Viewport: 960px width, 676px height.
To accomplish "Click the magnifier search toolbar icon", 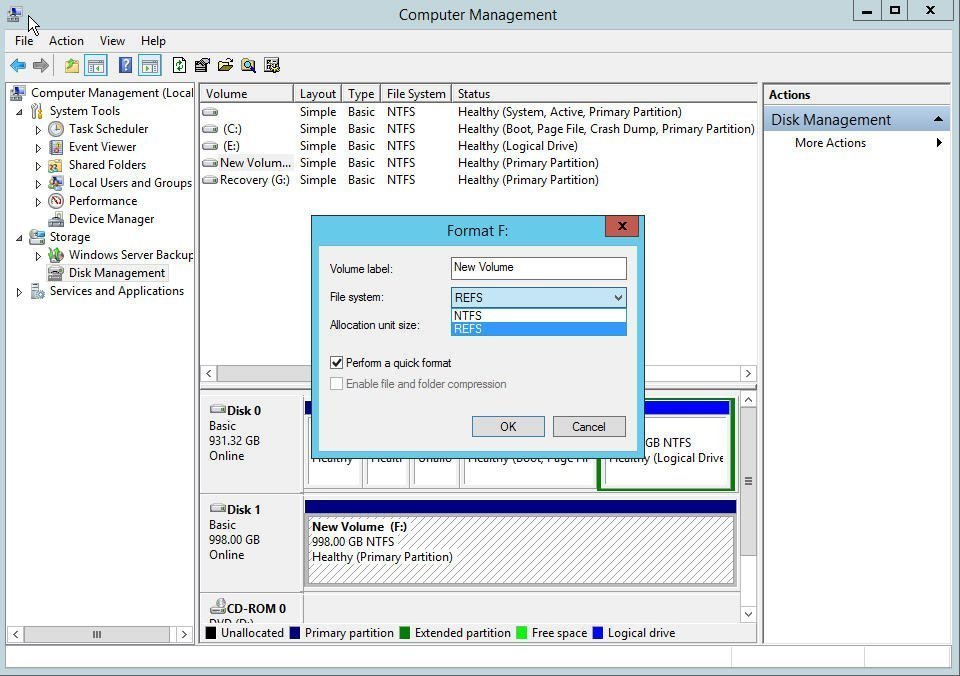I will pyautogui.click(x=249, y=65).
